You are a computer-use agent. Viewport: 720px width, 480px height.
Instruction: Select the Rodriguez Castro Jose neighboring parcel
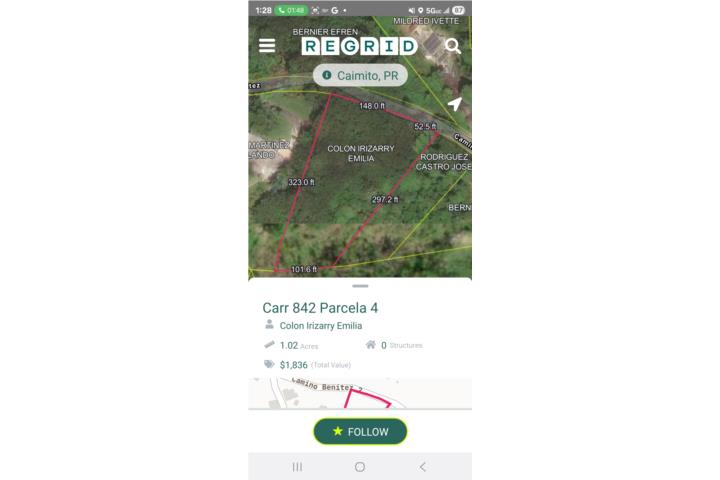tap(443, 162)
